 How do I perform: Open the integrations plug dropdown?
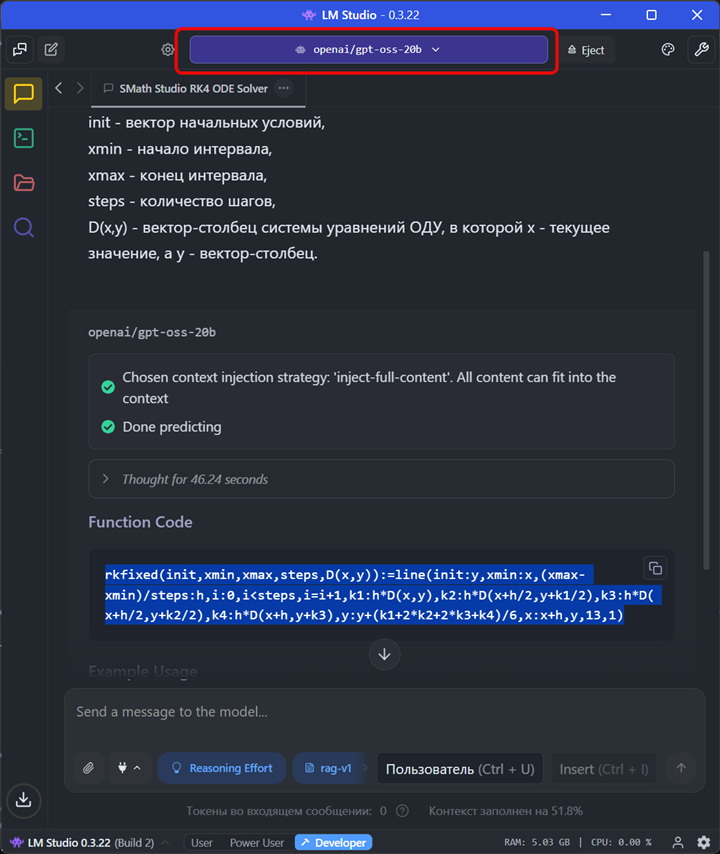[129, 768]
